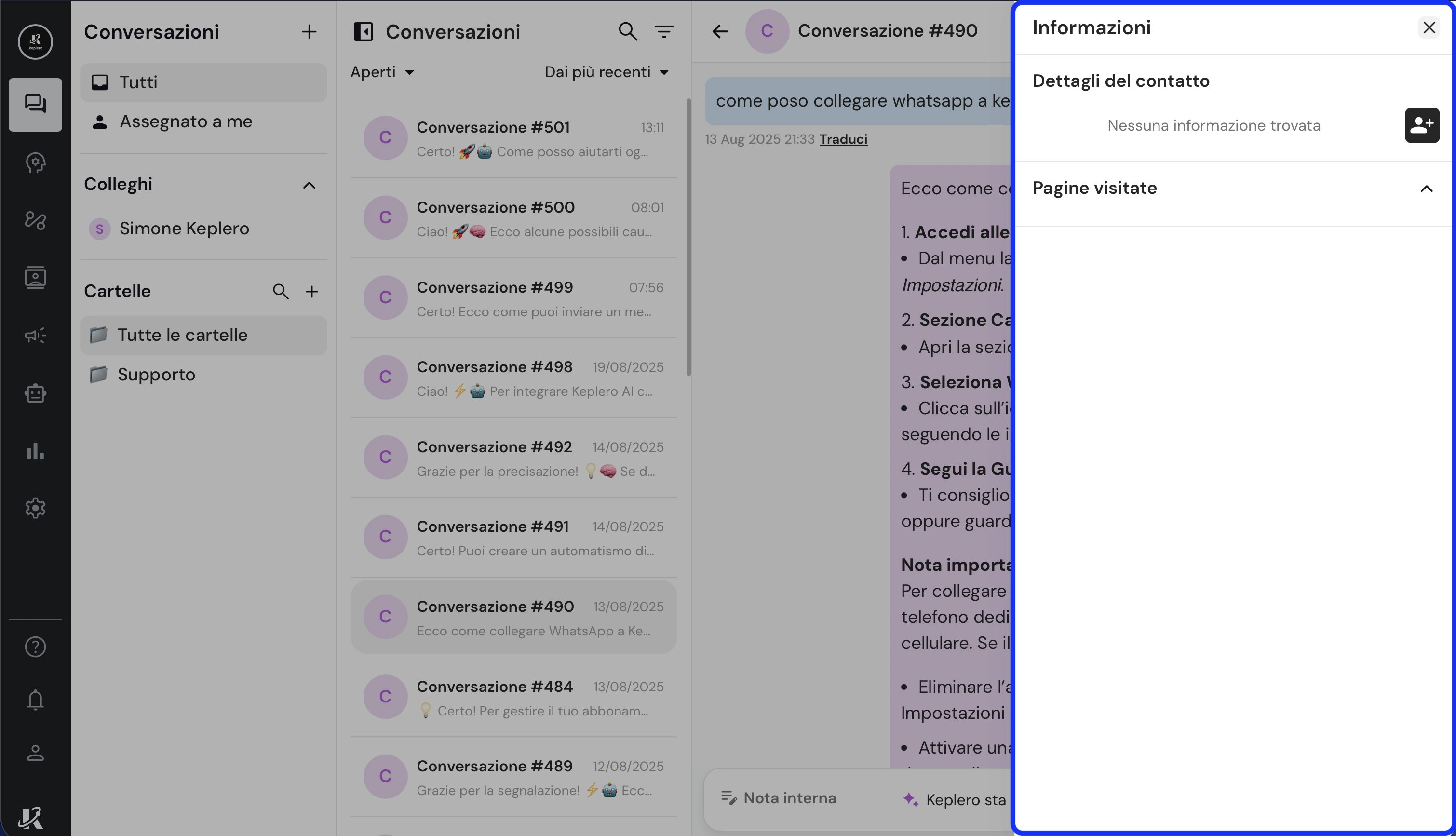Click the Nota interna button
The image size is (1456, 836).
779,798
